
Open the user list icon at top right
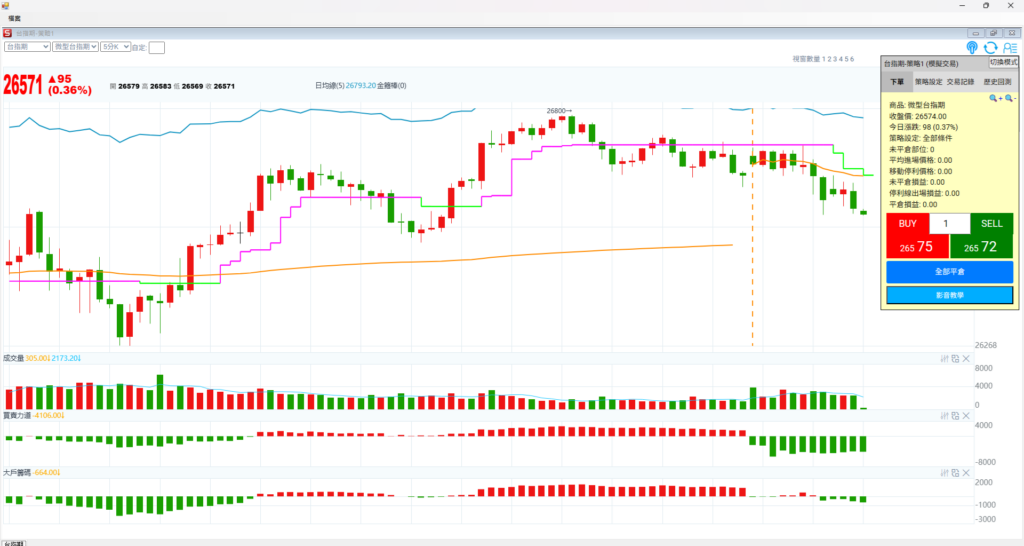click(1008, 47)
